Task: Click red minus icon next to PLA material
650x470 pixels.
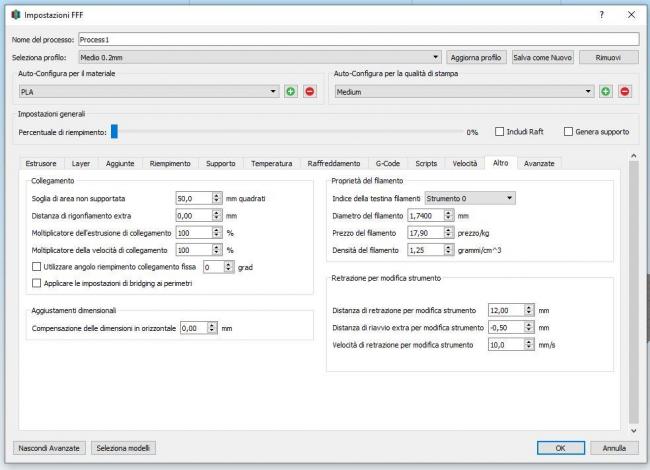Action: [x=309, y=92]
